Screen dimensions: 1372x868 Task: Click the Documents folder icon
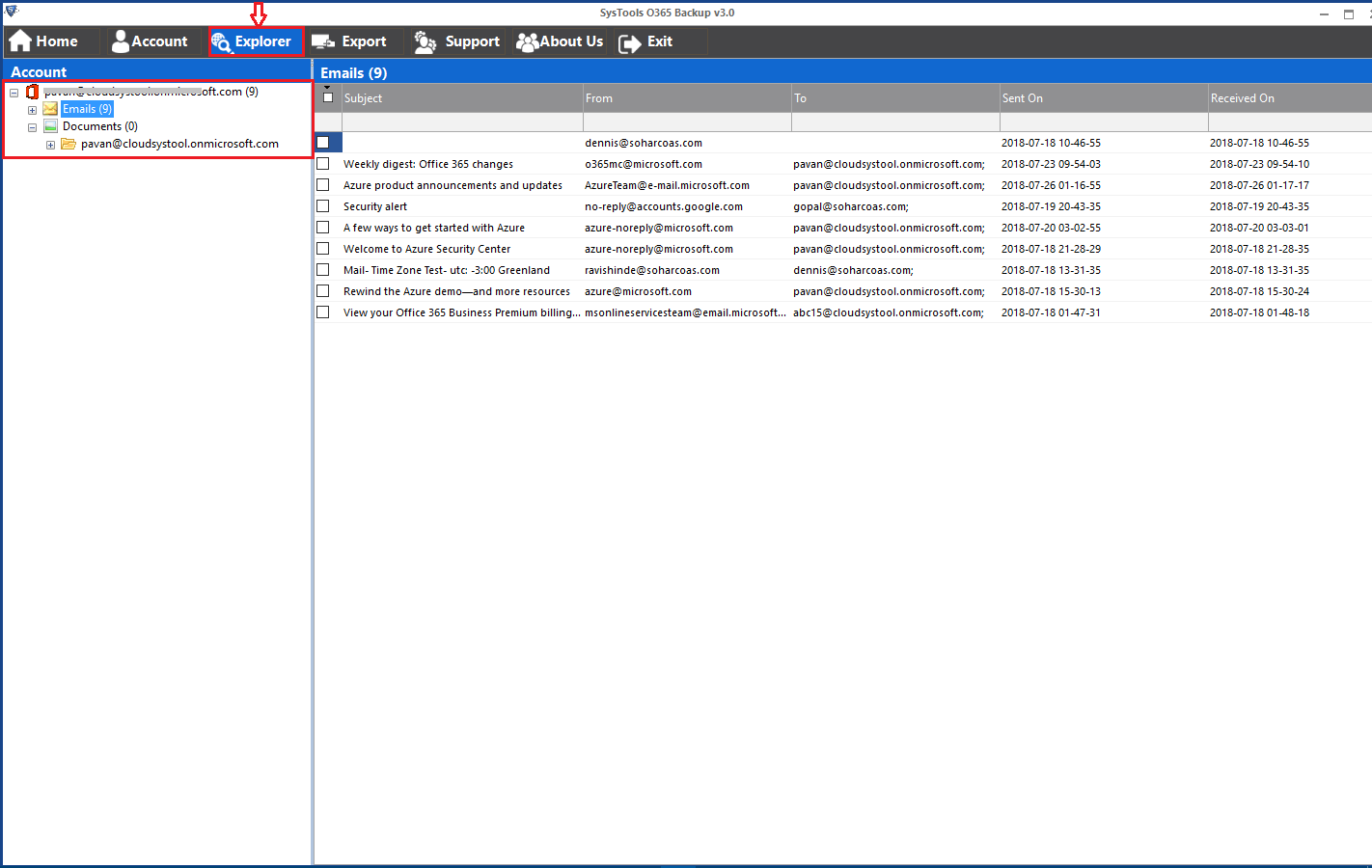[50, 126]
